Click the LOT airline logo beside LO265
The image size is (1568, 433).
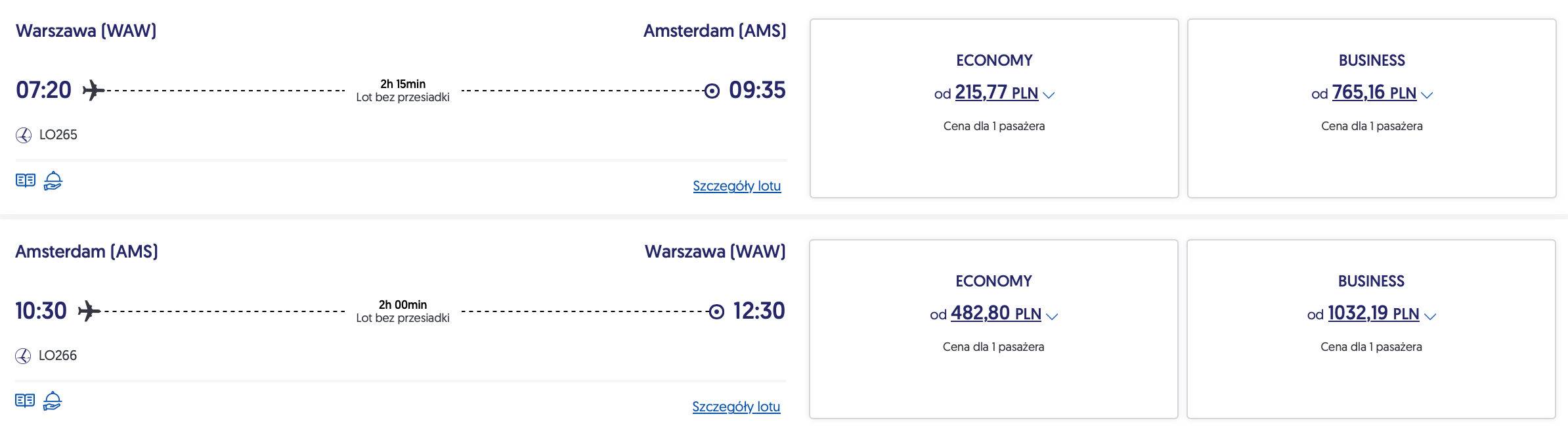coord(24,135)
